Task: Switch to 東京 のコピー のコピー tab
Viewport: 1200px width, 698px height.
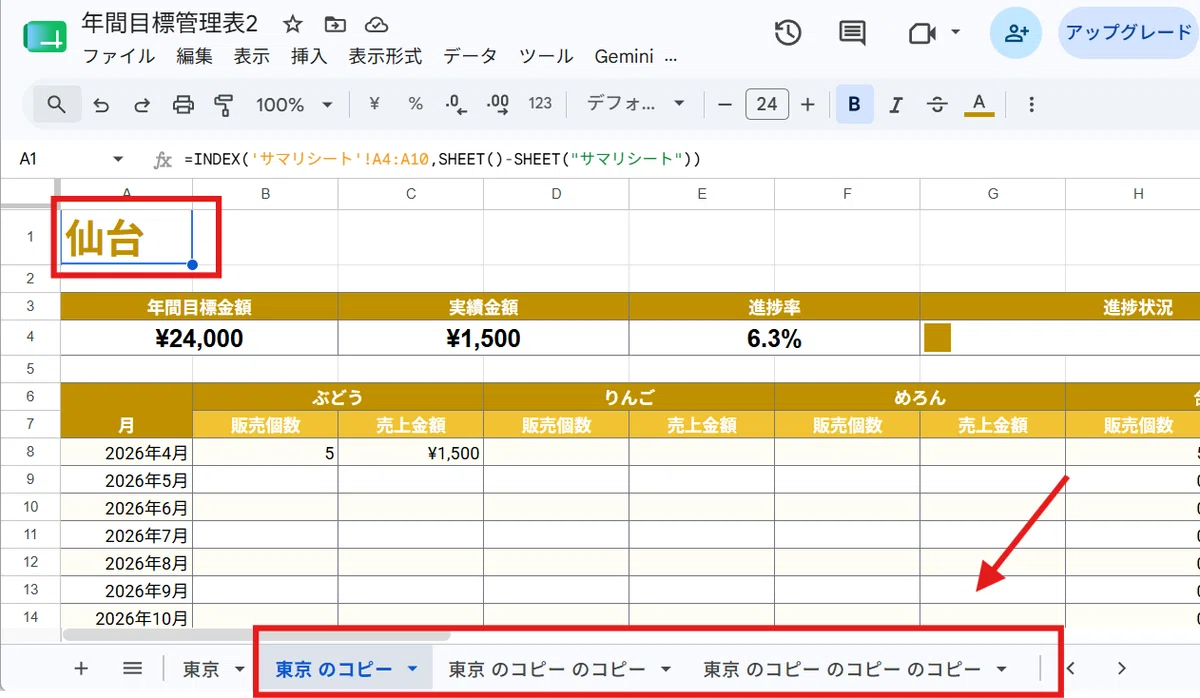Action: [546, 669]
